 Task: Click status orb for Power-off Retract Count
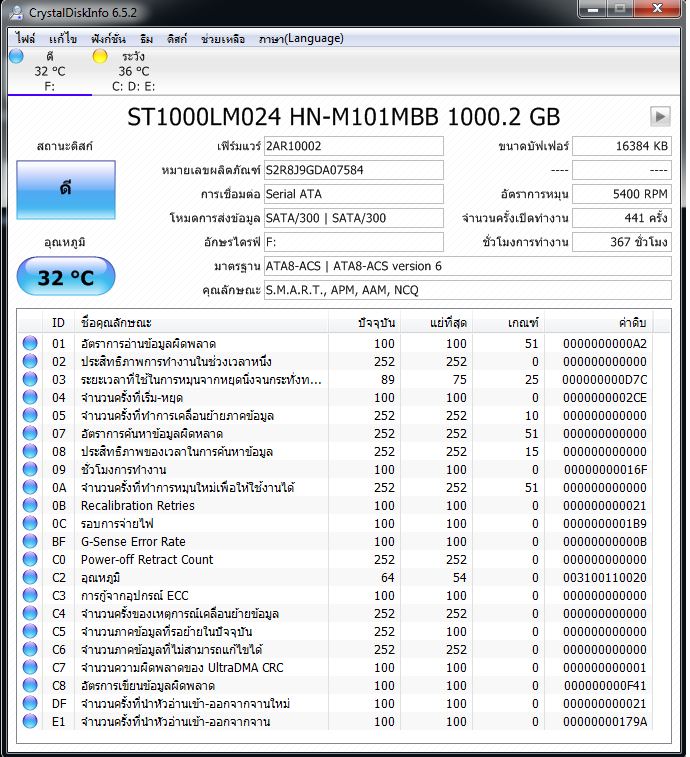30,559
